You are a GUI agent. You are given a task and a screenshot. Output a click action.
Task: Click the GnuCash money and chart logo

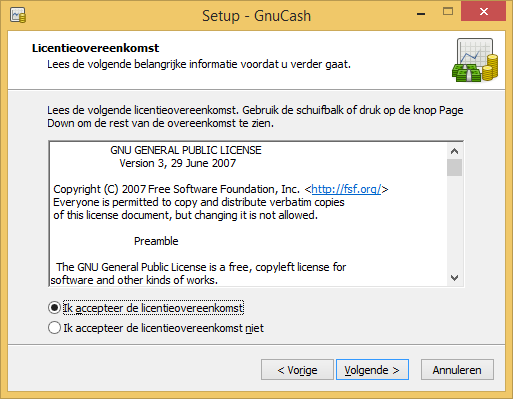[475, 60]
